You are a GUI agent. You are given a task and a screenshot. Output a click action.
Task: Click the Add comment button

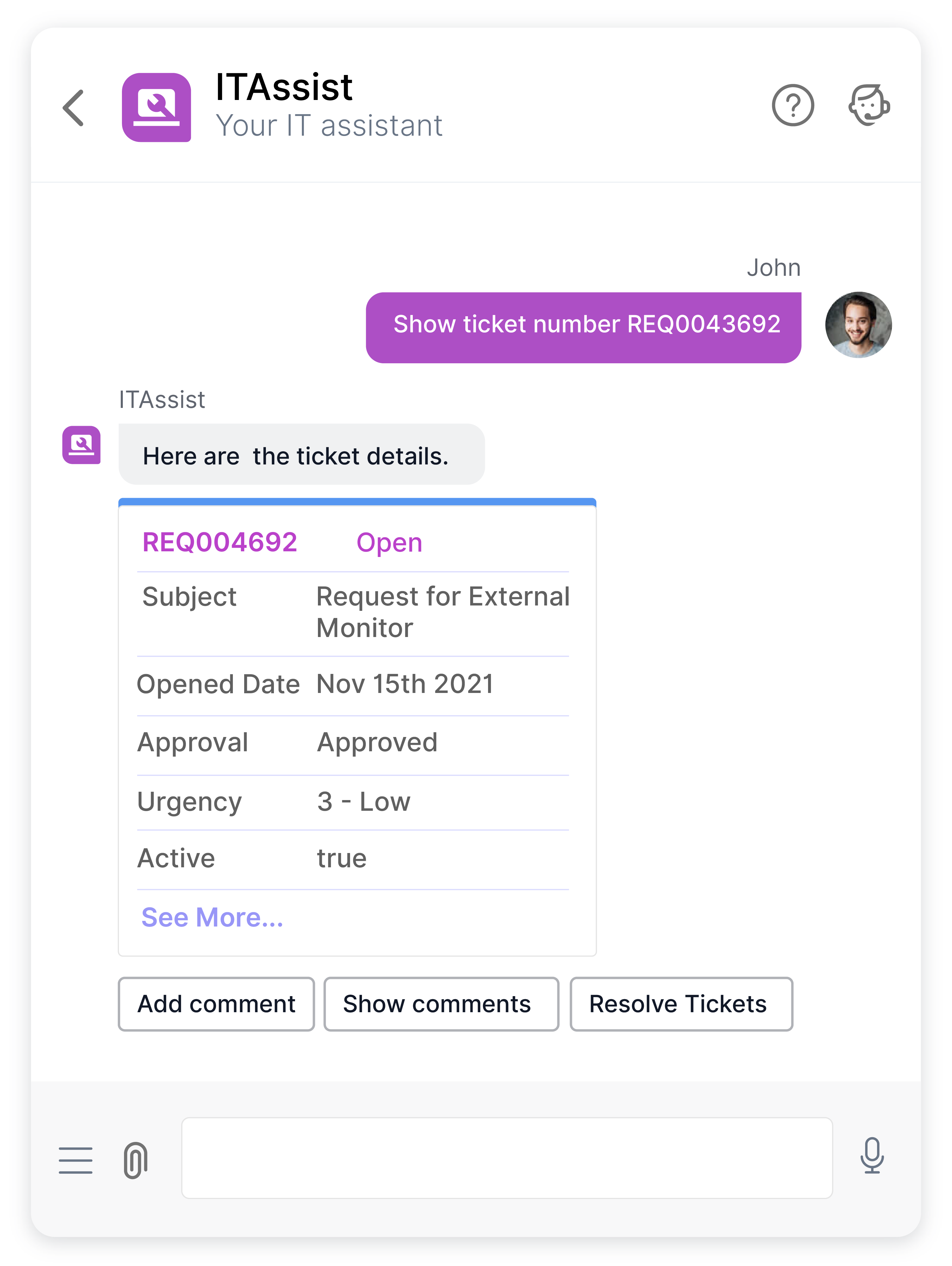216,1004
